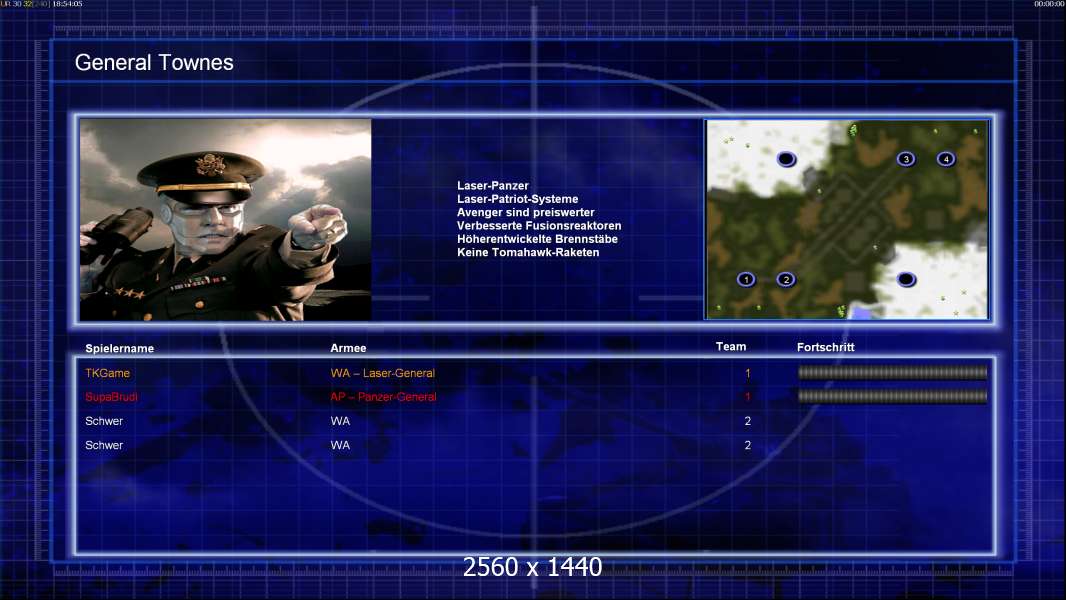Click team number 1 in TKGame's row
This screenshot has width=1066, height=600.
coord(748,373)
